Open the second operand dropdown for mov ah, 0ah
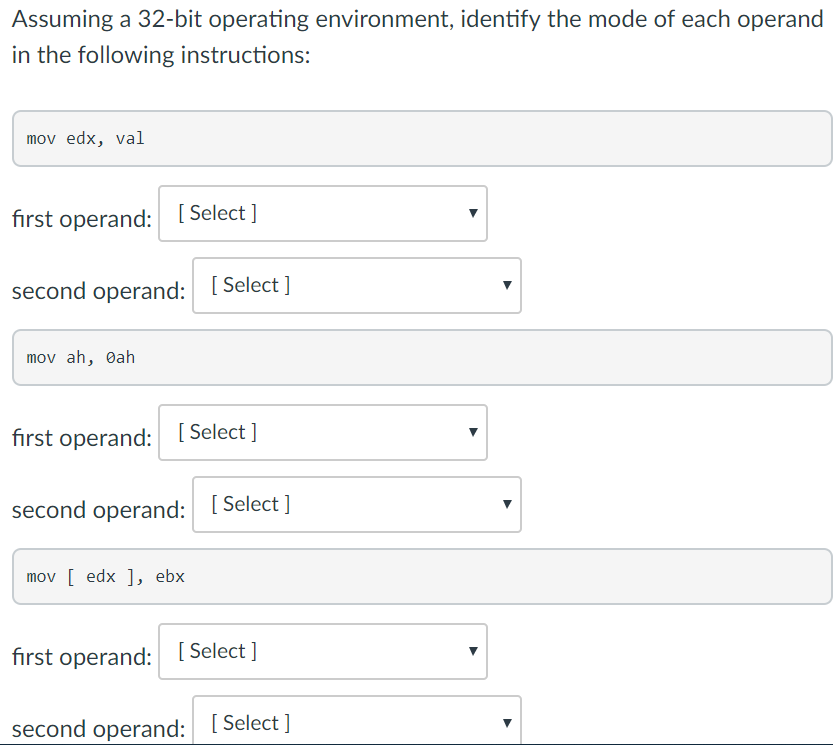The height and width of the screenshot is (745, 833). click(356, 504)
